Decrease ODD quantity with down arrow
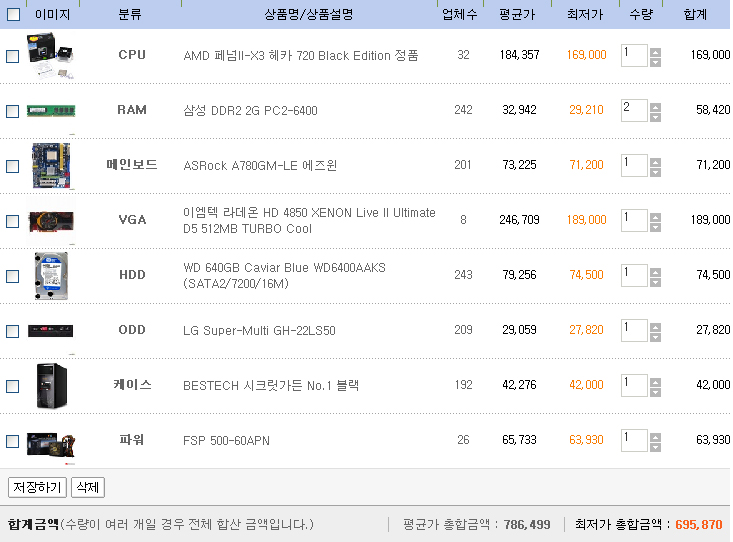Image resolution: width=733 pixels, height=542 pixels. [655, 337]
